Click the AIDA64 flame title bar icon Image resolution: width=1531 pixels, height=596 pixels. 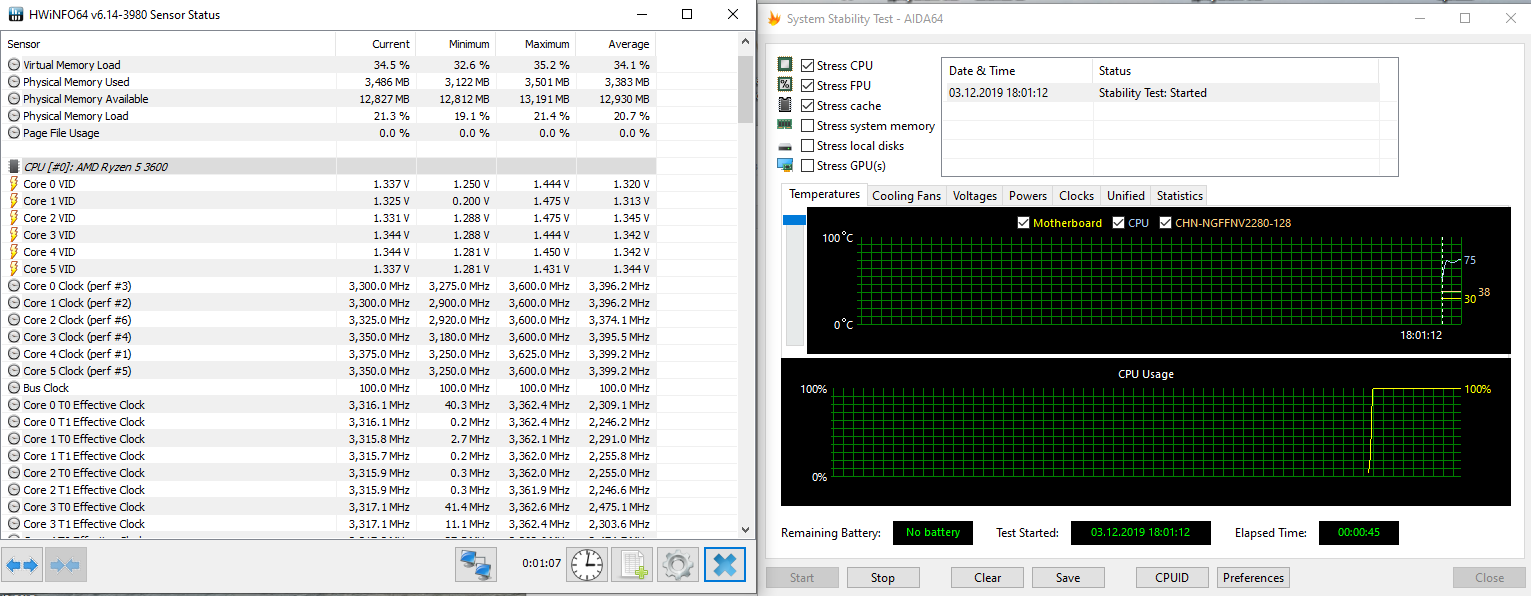[774, 18]
